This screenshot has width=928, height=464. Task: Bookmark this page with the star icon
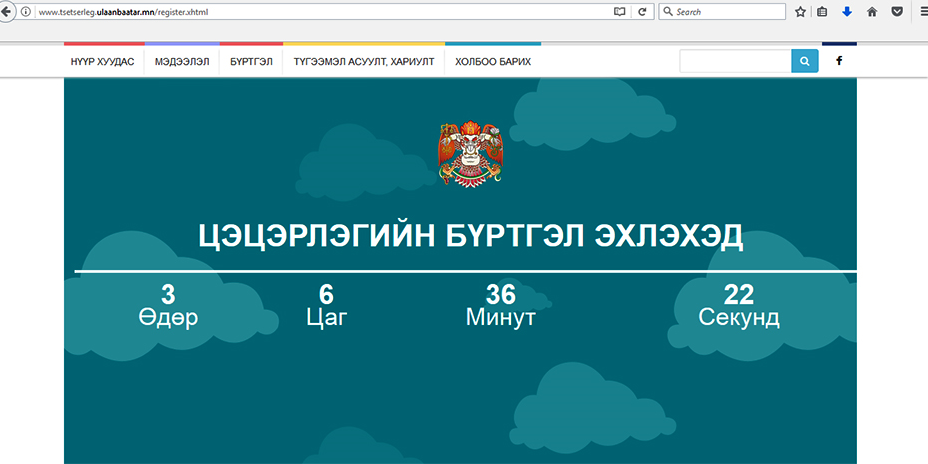click(800, 12)
